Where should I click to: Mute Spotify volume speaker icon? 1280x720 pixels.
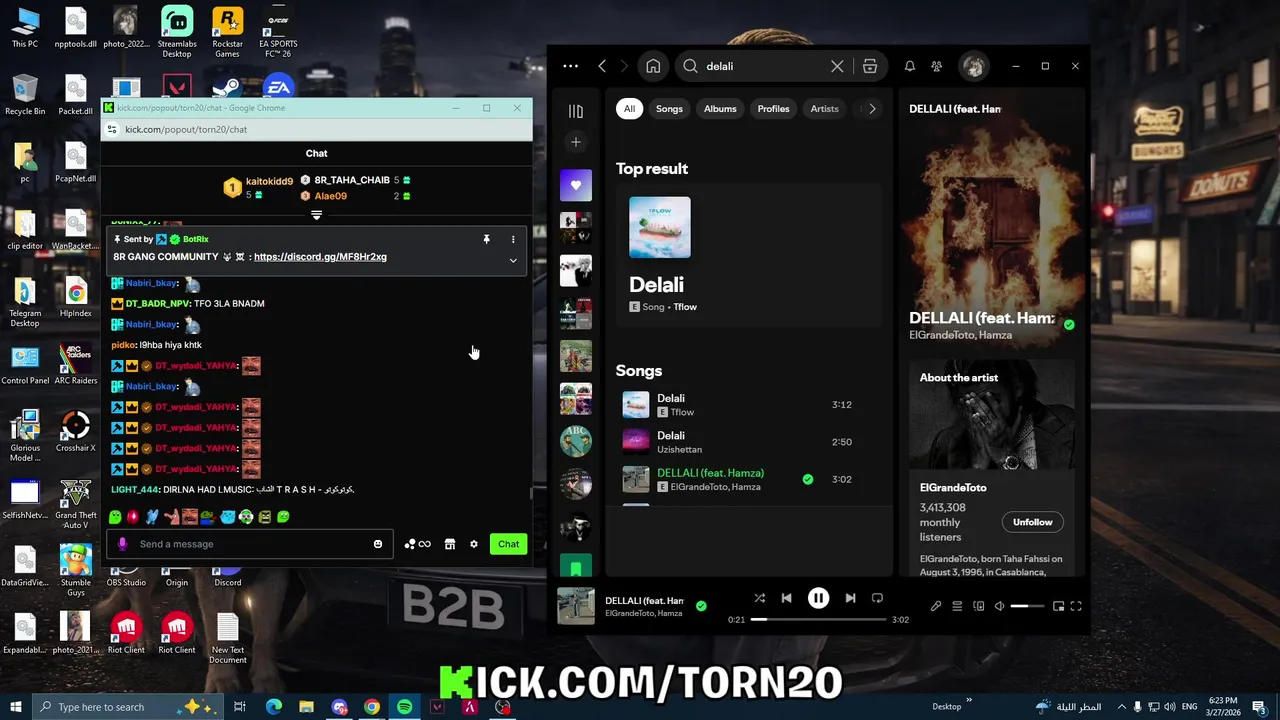pyautogui.click(x=999, y=606)
